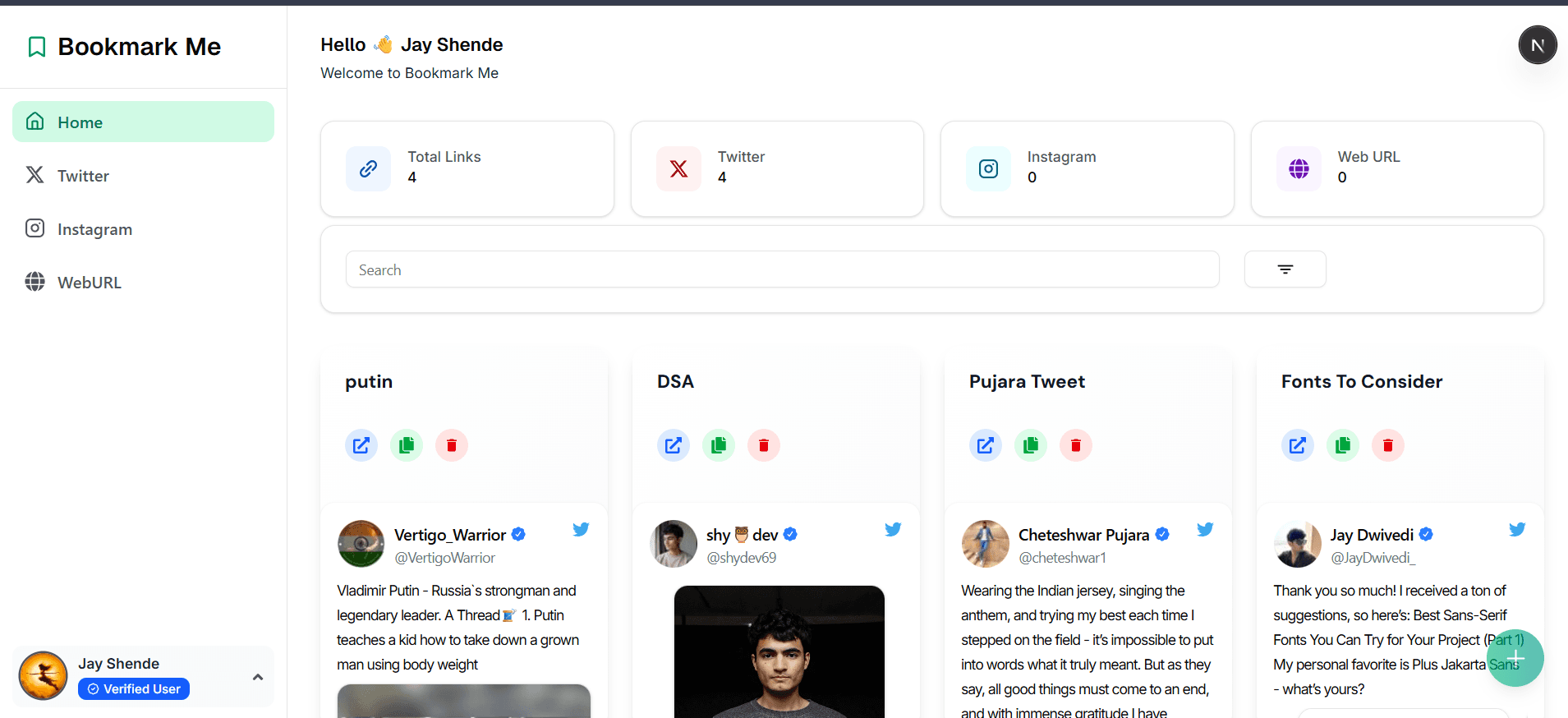The height and width of the screenshot is (718, 1568).
Task: Open the Home sidebar item
Action: point(143,122)
